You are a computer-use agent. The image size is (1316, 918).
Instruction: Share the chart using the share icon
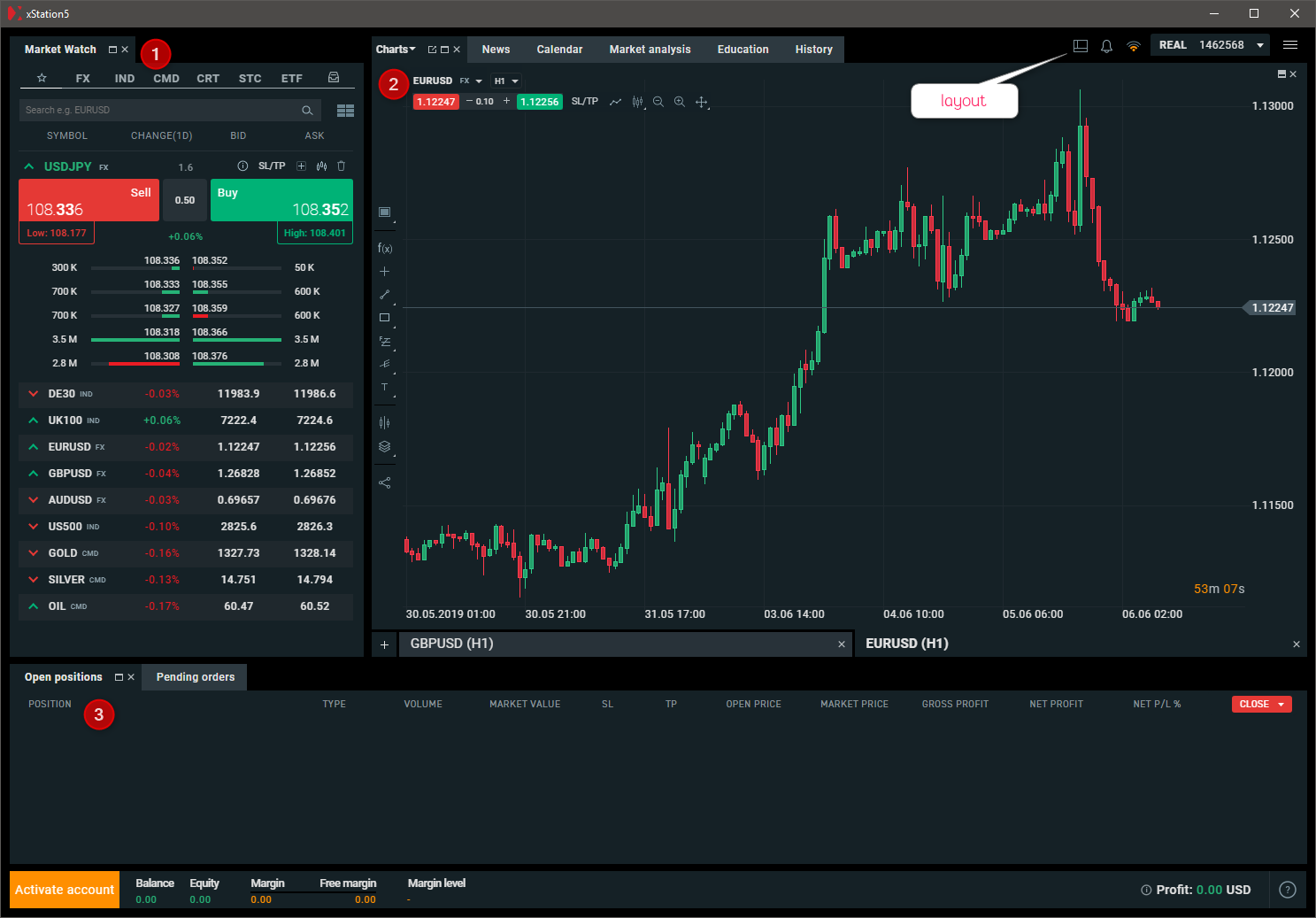pyautogui.click(x=384, y=482)
